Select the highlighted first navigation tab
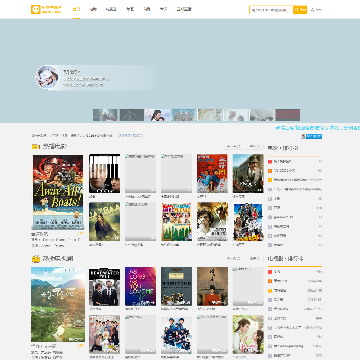This screenshot has width=360, height=360. coord(76,9)
